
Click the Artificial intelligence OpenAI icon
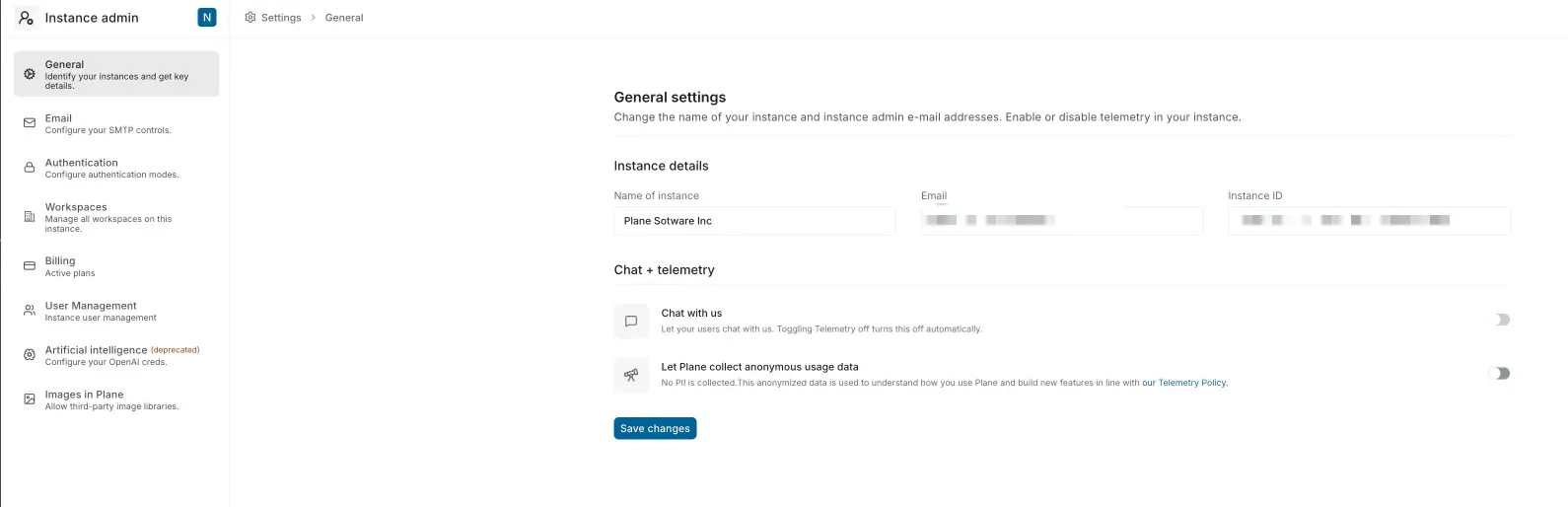click(30, 355)
